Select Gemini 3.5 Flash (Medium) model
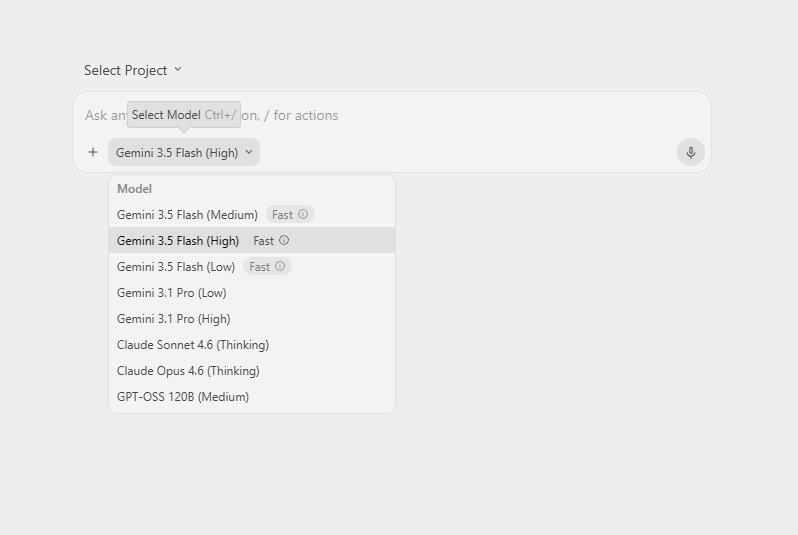Screen dimensions: 798x535 [252, 214]
